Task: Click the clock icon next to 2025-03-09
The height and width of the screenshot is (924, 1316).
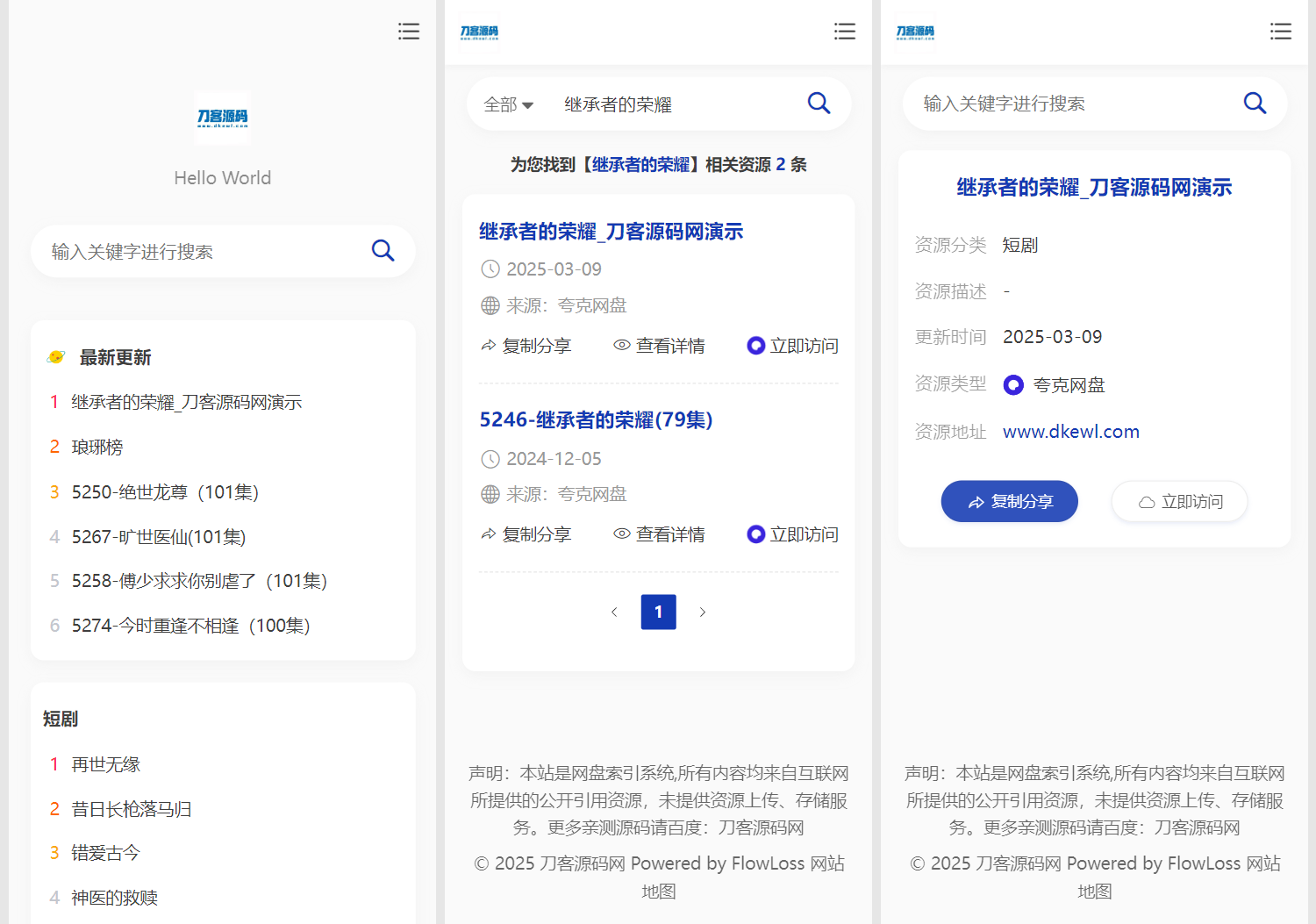Action: click(490, 269)
